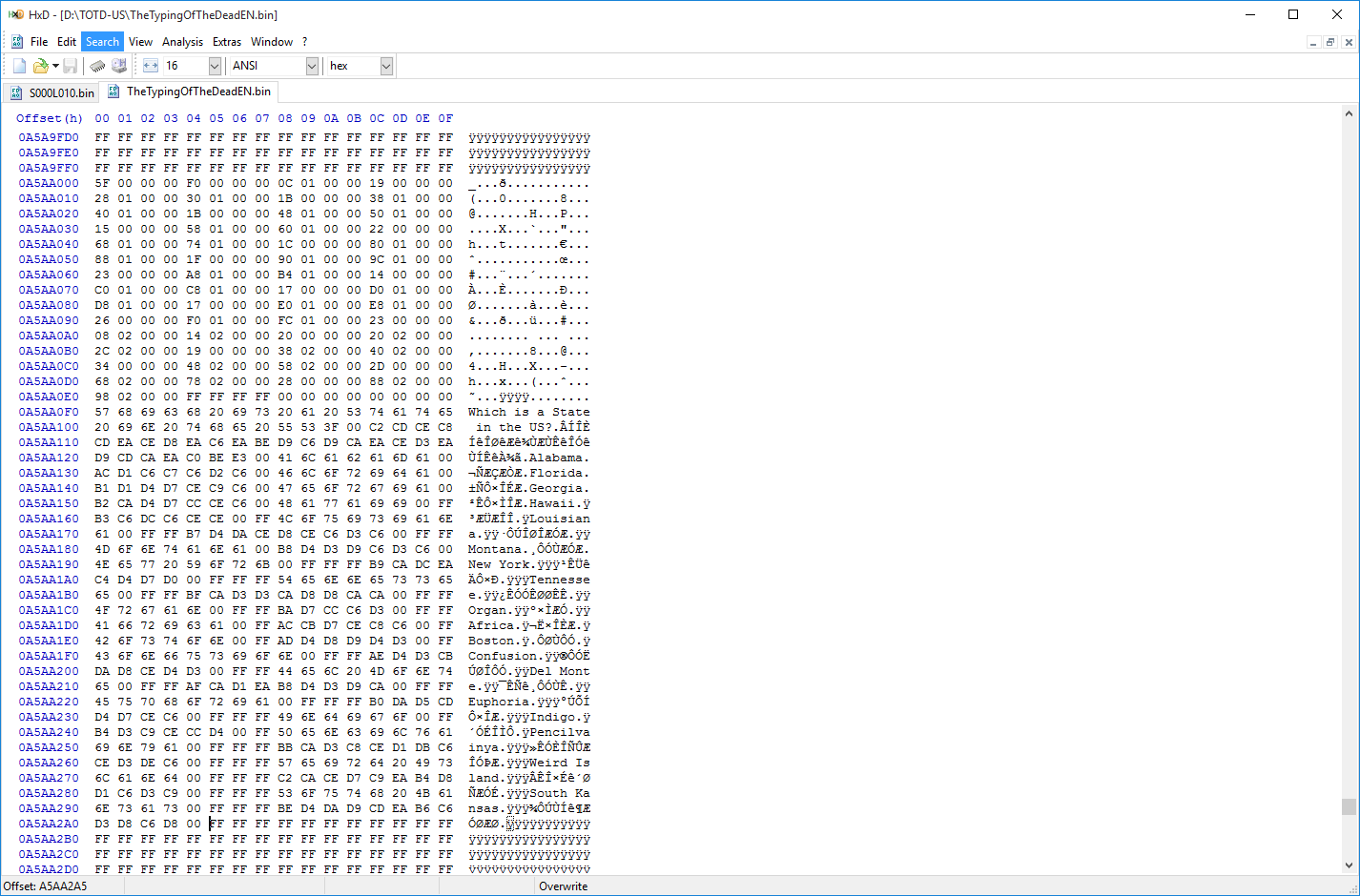This screenshot has width=1360, height=896.
Task: Click offset row 0A5AA2D0
Action: tap(49, 869)
